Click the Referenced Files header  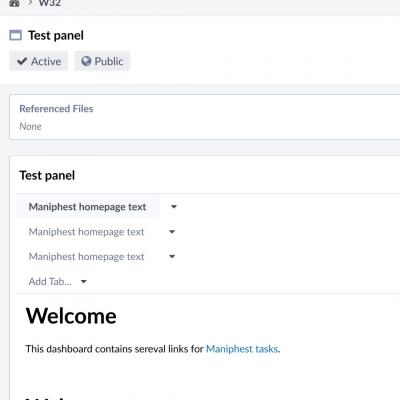point(56,109)
